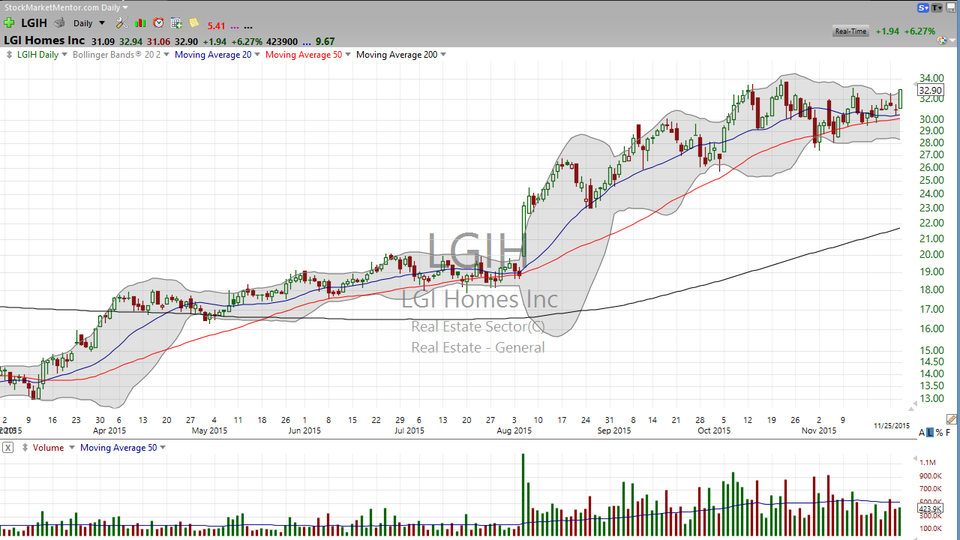The width and height of the screenshot is (960, 540).
Task: Select F scale toggle
Action: tap(948, 433)
